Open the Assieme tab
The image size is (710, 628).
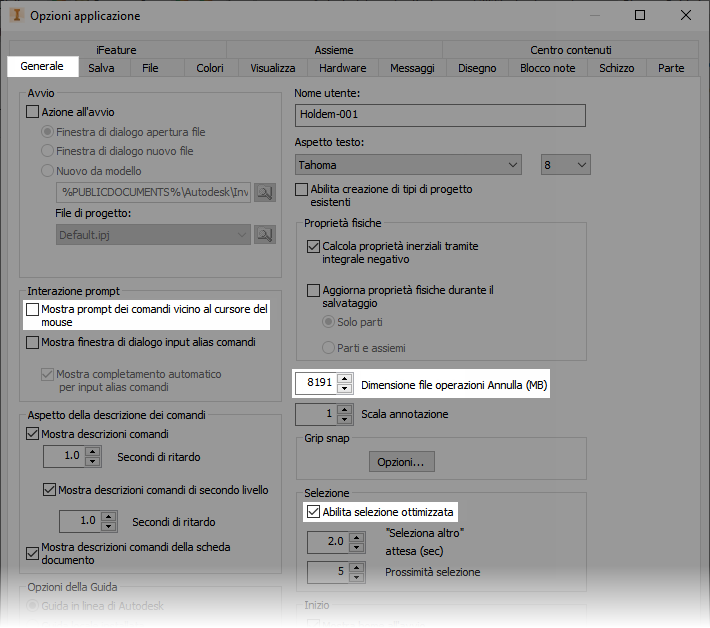334,50
